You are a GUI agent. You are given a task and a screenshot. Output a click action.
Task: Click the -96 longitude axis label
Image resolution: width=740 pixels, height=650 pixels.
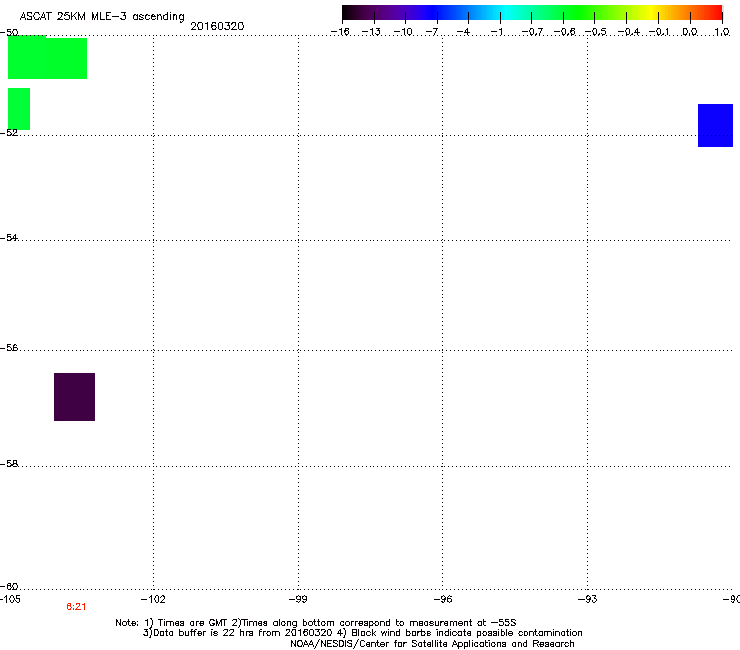pyautogui.click(x=443, y=599)
